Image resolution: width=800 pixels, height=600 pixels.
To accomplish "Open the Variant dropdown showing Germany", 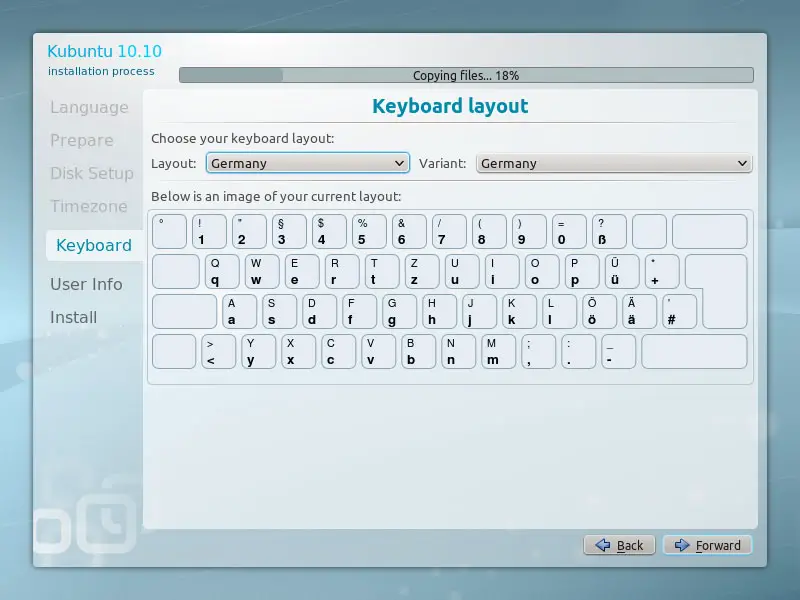I will coord(614,163).
